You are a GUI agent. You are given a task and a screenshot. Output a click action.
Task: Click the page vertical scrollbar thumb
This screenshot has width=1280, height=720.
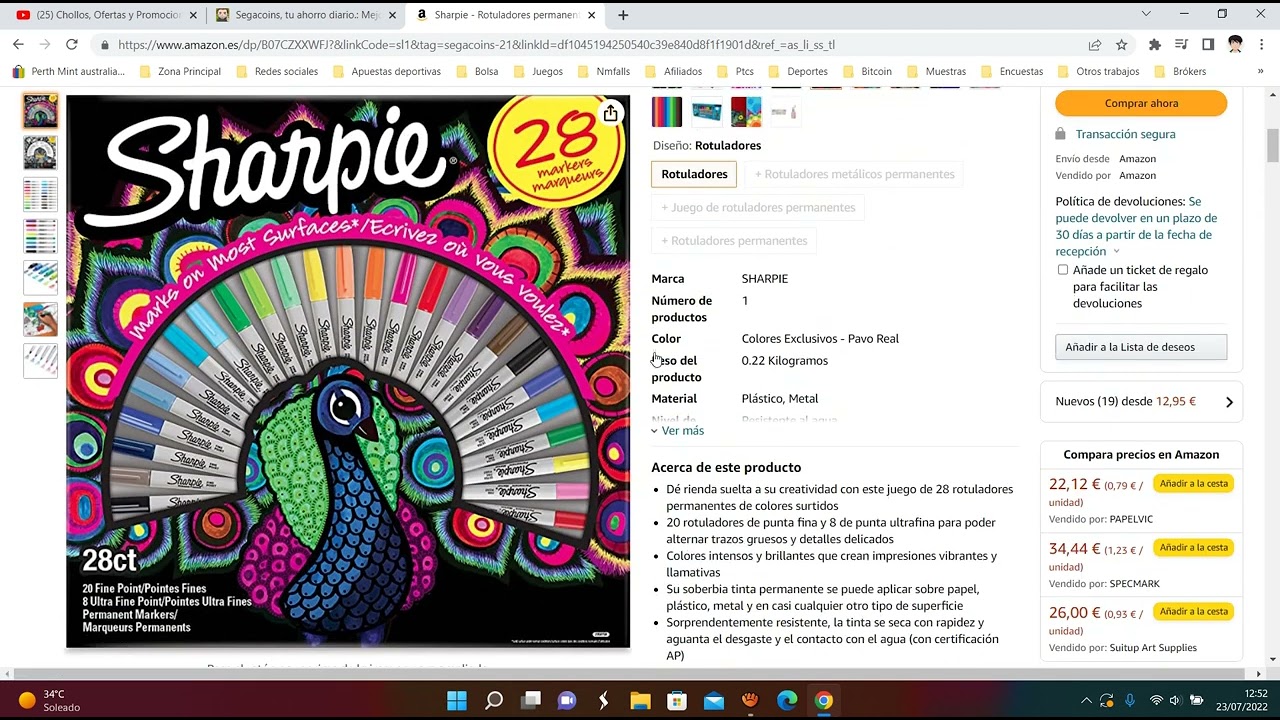click(x=1273, y=145)
